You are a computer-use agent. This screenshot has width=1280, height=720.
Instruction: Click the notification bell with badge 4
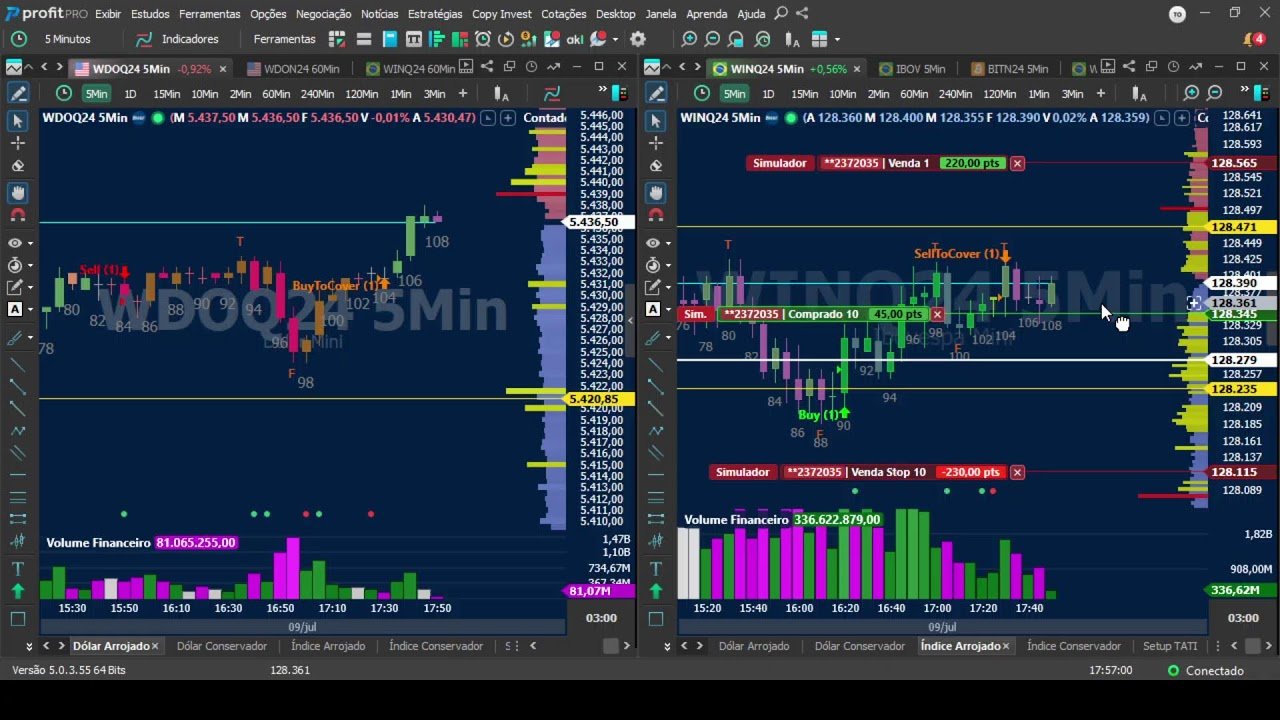(x=1251, y=39)
